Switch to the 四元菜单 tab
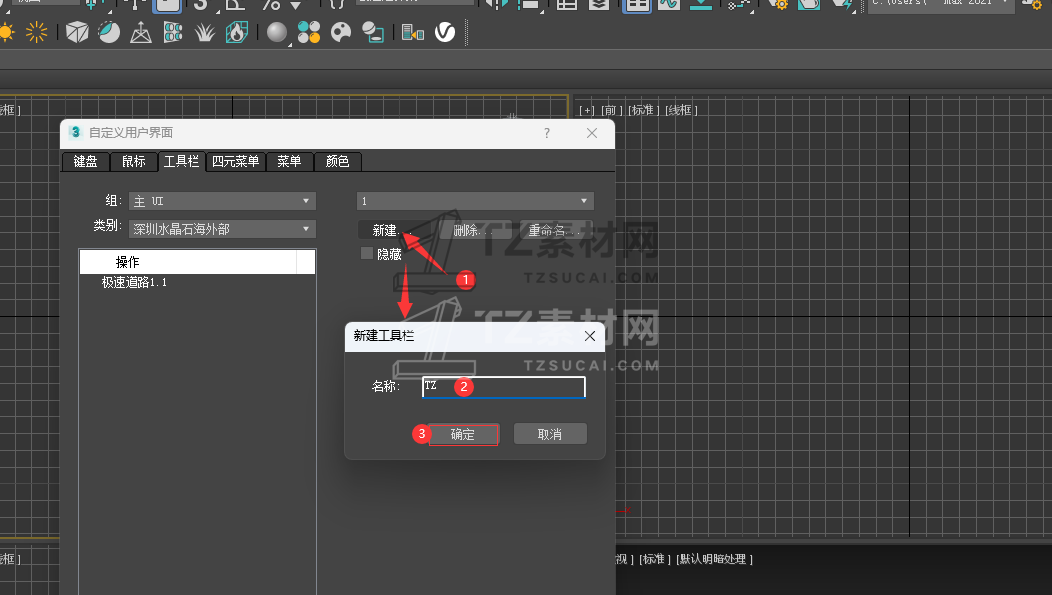 coord(235,162)
